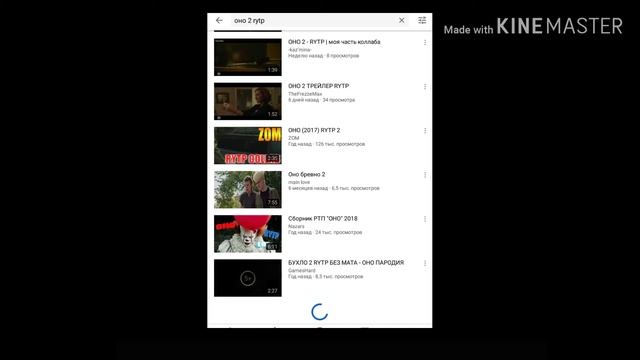640x360 pixels.
Task: Open more options for 'ОНО 2 ТРЕЙЛЕР RYTP'
Action: 425,87
